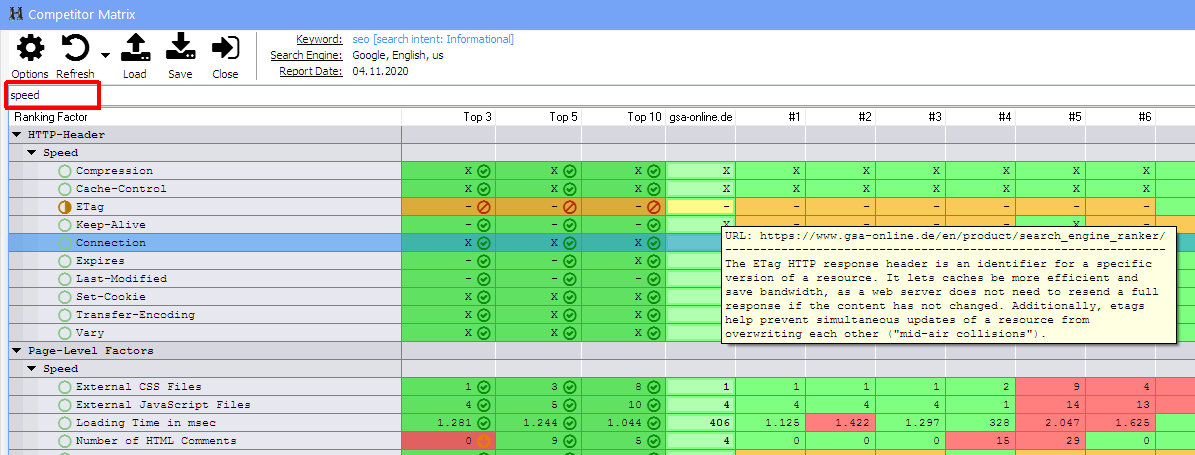This screenshot has height=455, width=1195.
Task: Click the Save download icon
Action: pos(180,48)
